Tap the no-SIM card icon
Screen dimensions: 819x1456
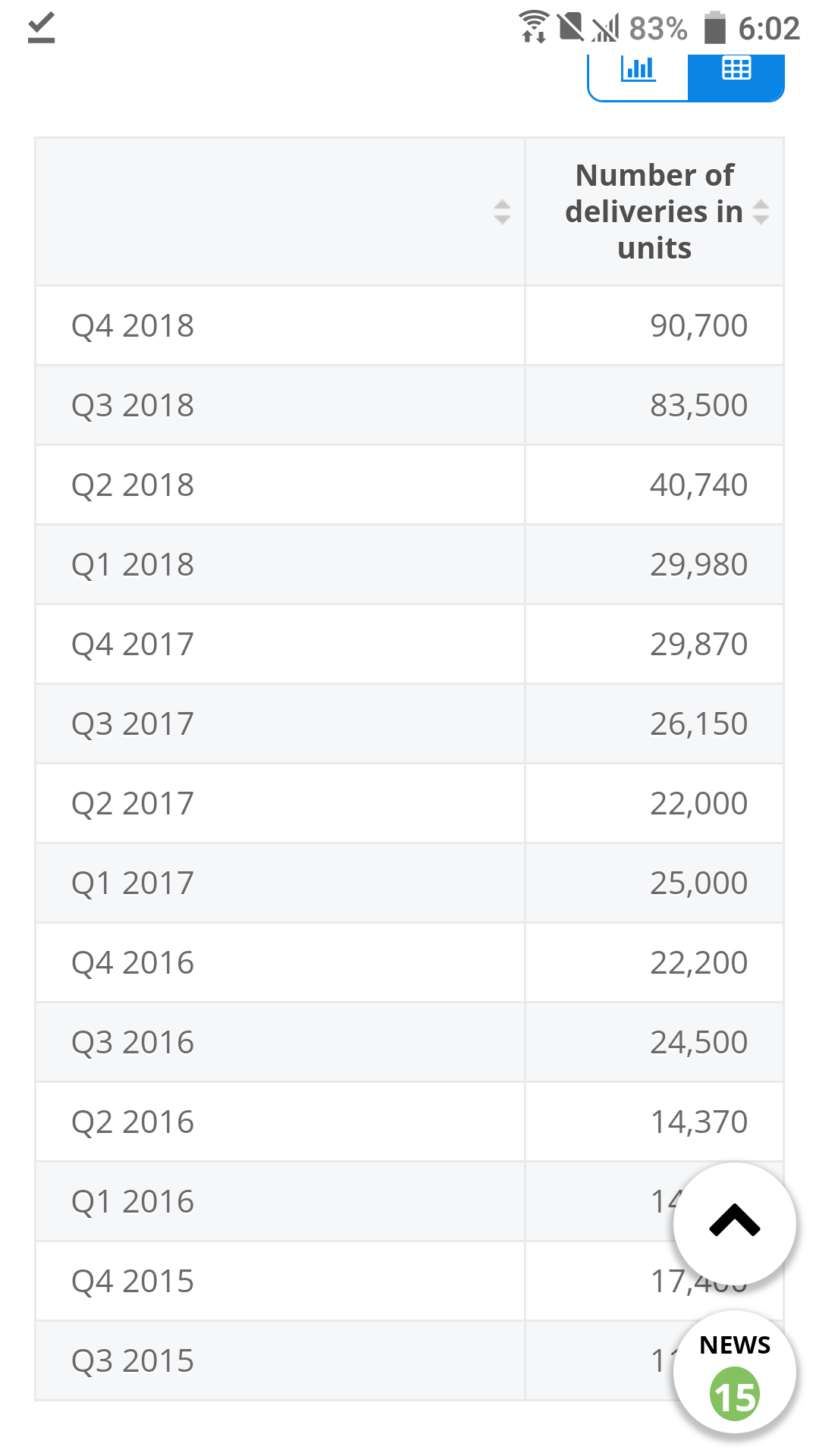tap(570, 27)
